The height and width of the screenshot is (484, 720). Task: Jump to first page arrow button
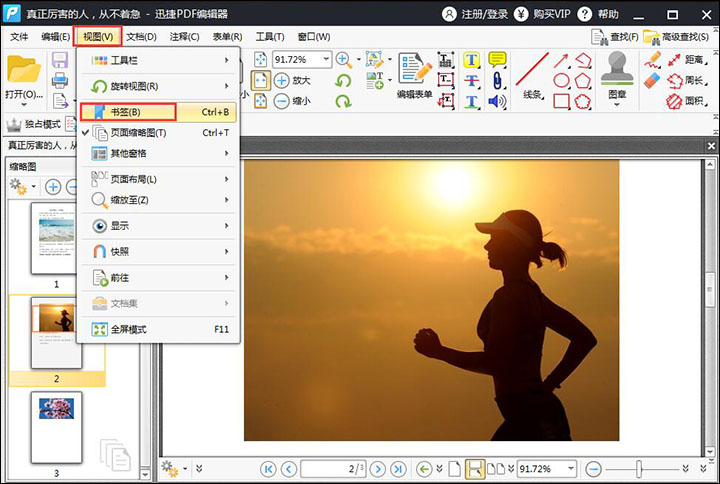[268, 468]
